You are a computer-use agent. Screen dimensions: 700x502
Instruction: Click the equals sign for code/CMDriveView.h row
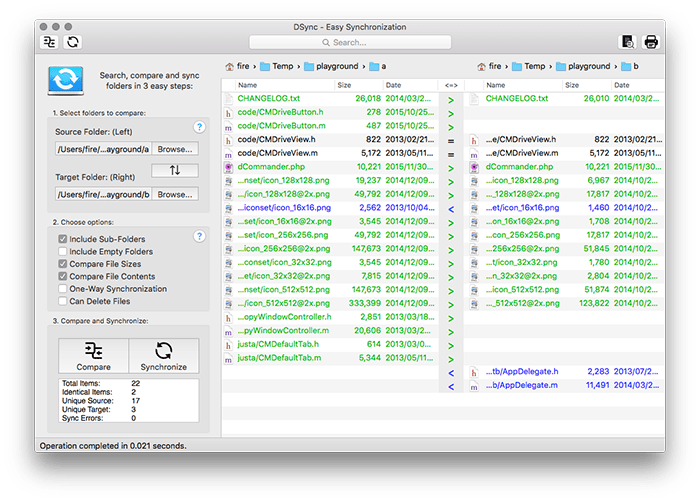451,141
